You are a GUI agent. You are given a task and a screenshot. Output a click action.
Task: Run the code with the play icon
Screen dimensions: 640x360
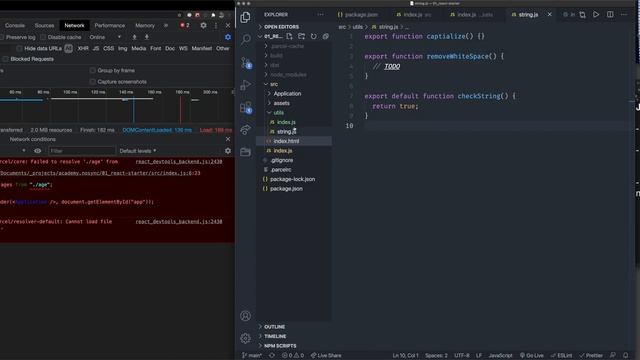pyautogui.click(x=596, y=14)
